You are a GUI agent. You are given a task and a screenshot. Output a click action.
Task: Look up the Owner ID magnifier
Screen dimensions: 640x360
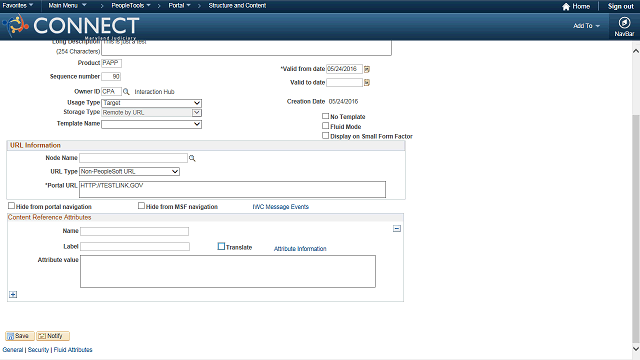coord(126,92)
